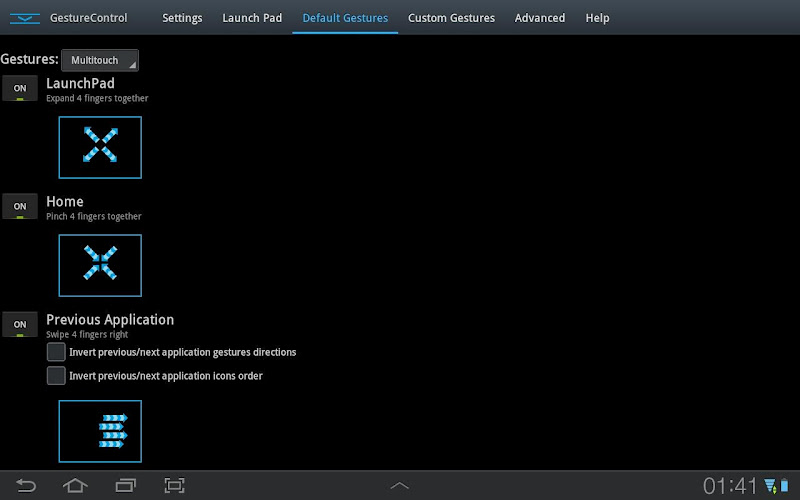
Task: Tap the Home pinch-arrows gesture image
Action: tap(100, 265)
